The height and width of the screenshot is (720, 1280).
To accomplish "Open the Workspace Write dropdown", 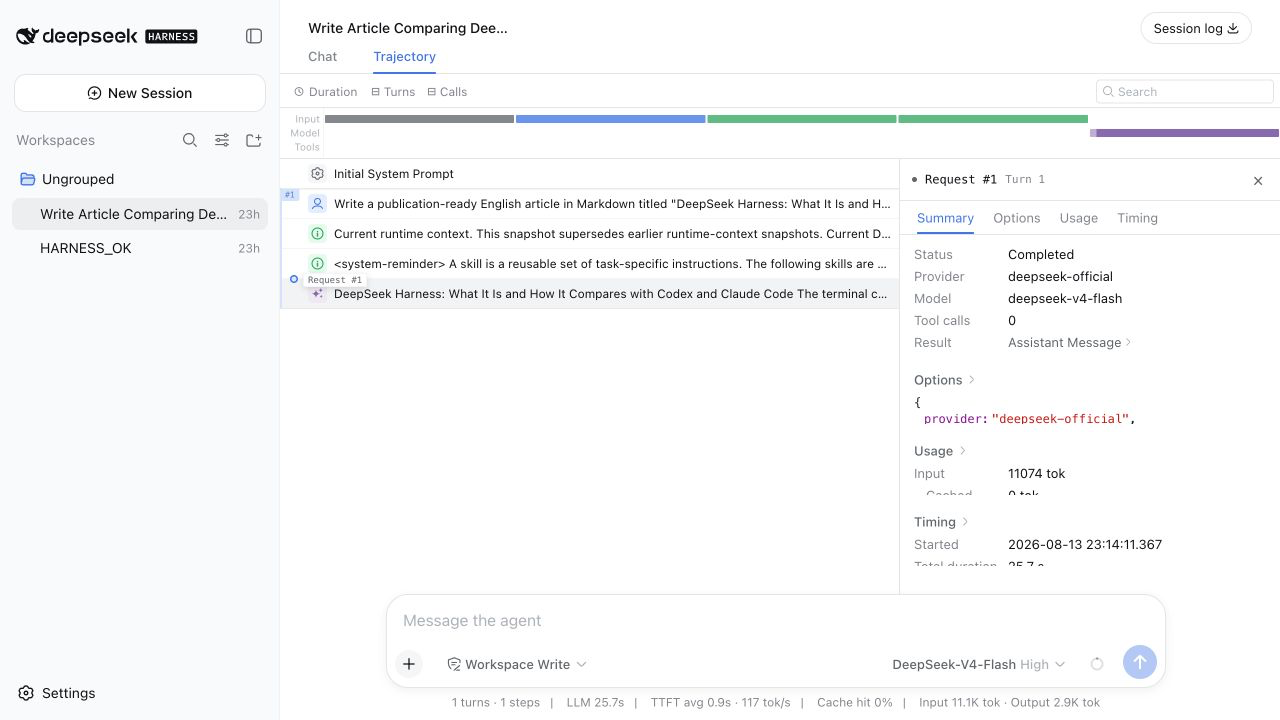I will (517, 664).
